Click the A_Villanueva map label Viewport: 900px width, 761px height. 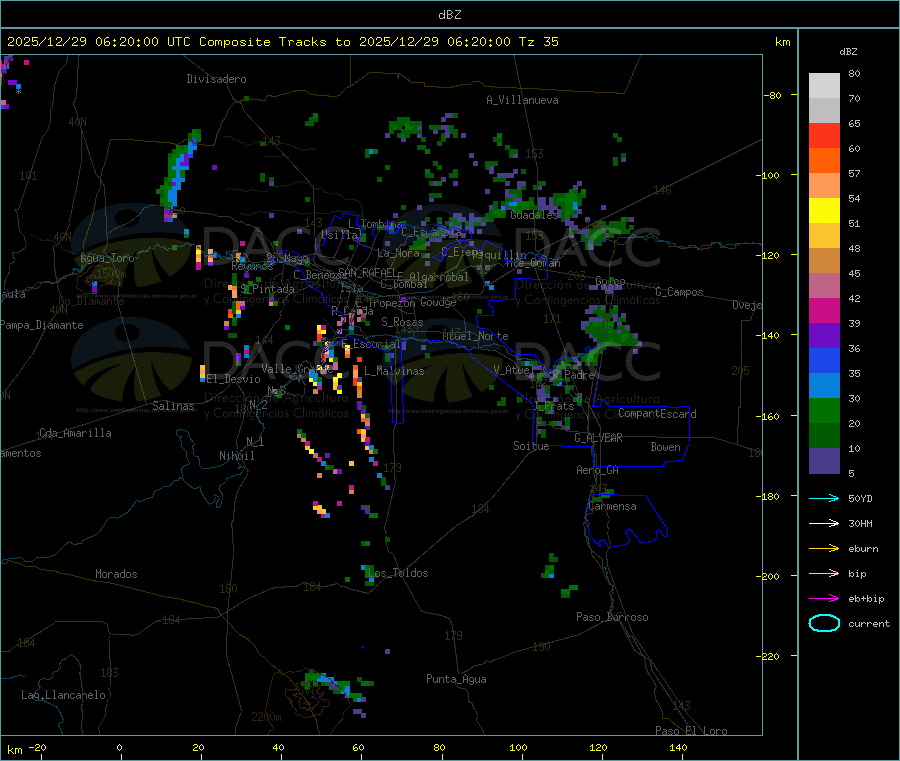pos(522,100)
